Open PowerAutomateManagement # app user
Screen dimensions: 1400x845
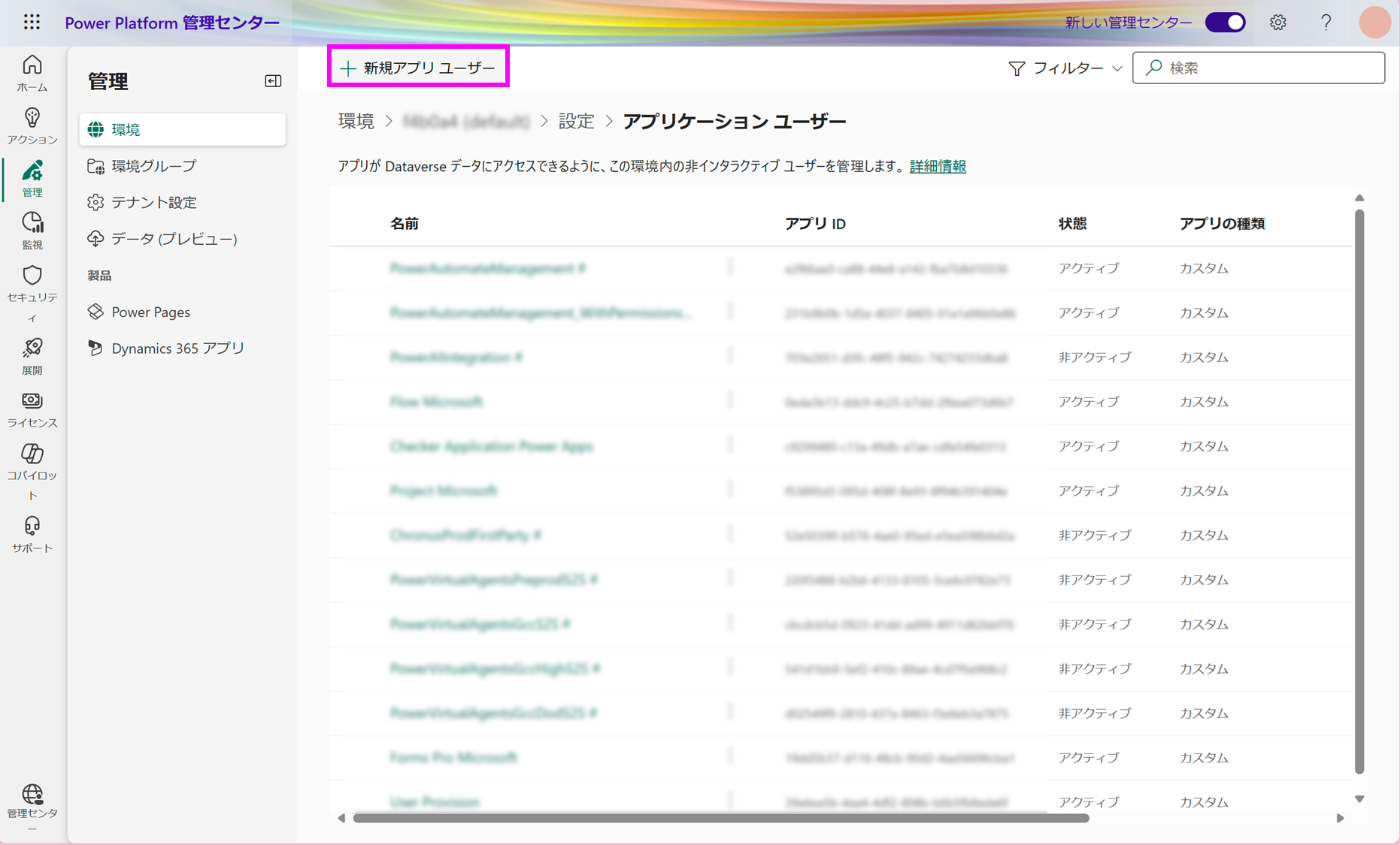coord(487,268)
